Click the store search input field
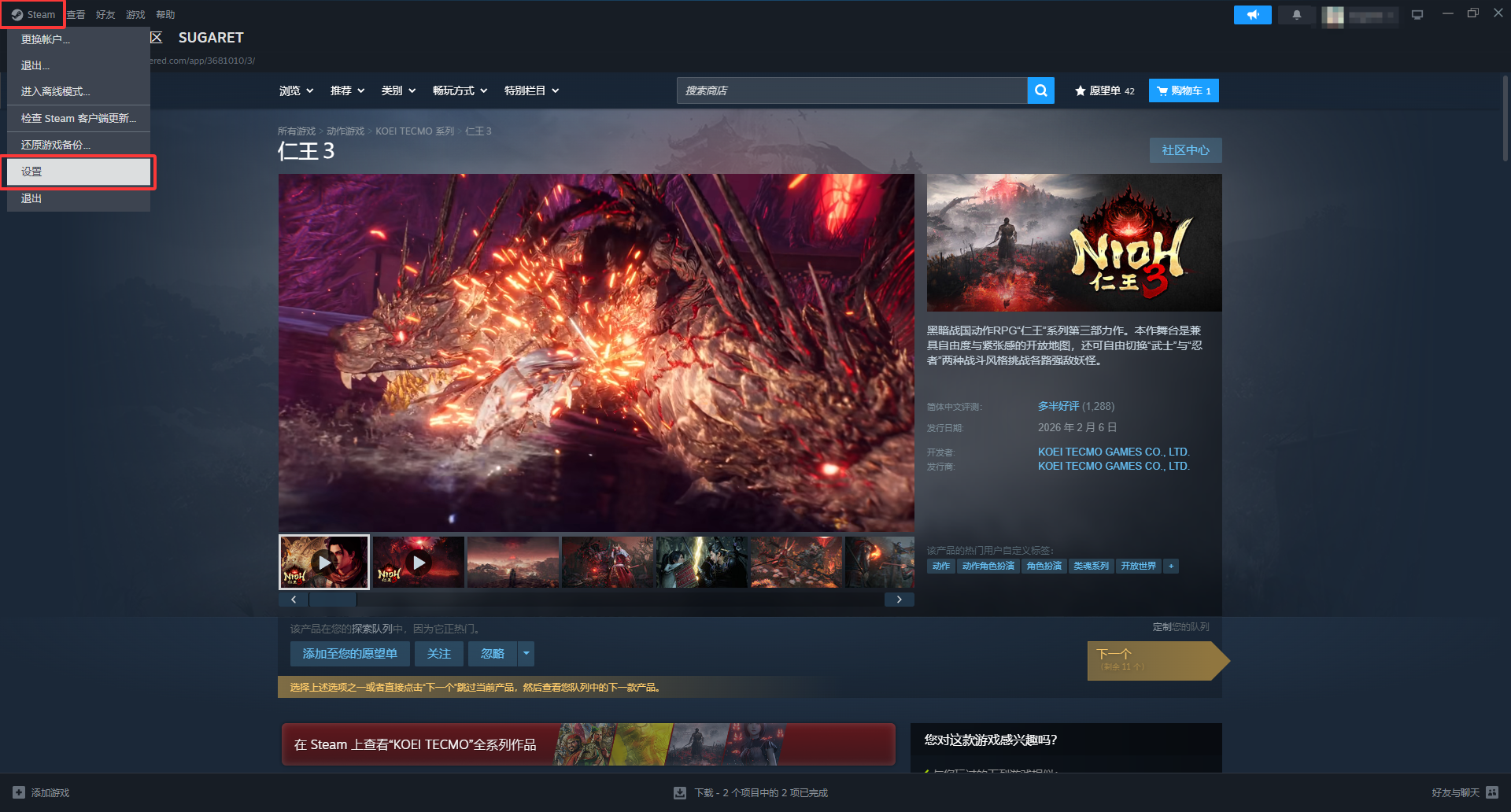 (x=852, y=90)
